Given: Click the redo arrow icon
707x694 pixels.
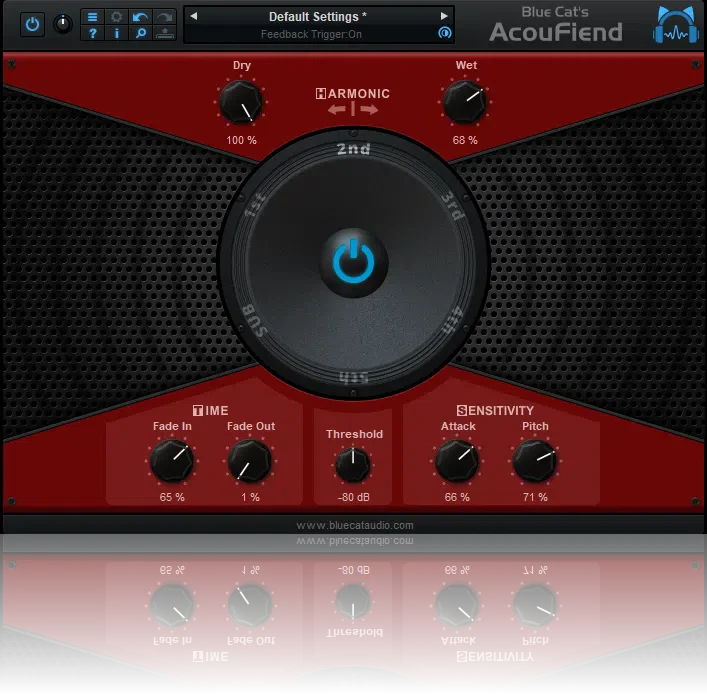Looking at the screenshot, I should click(x=164, y=17).
